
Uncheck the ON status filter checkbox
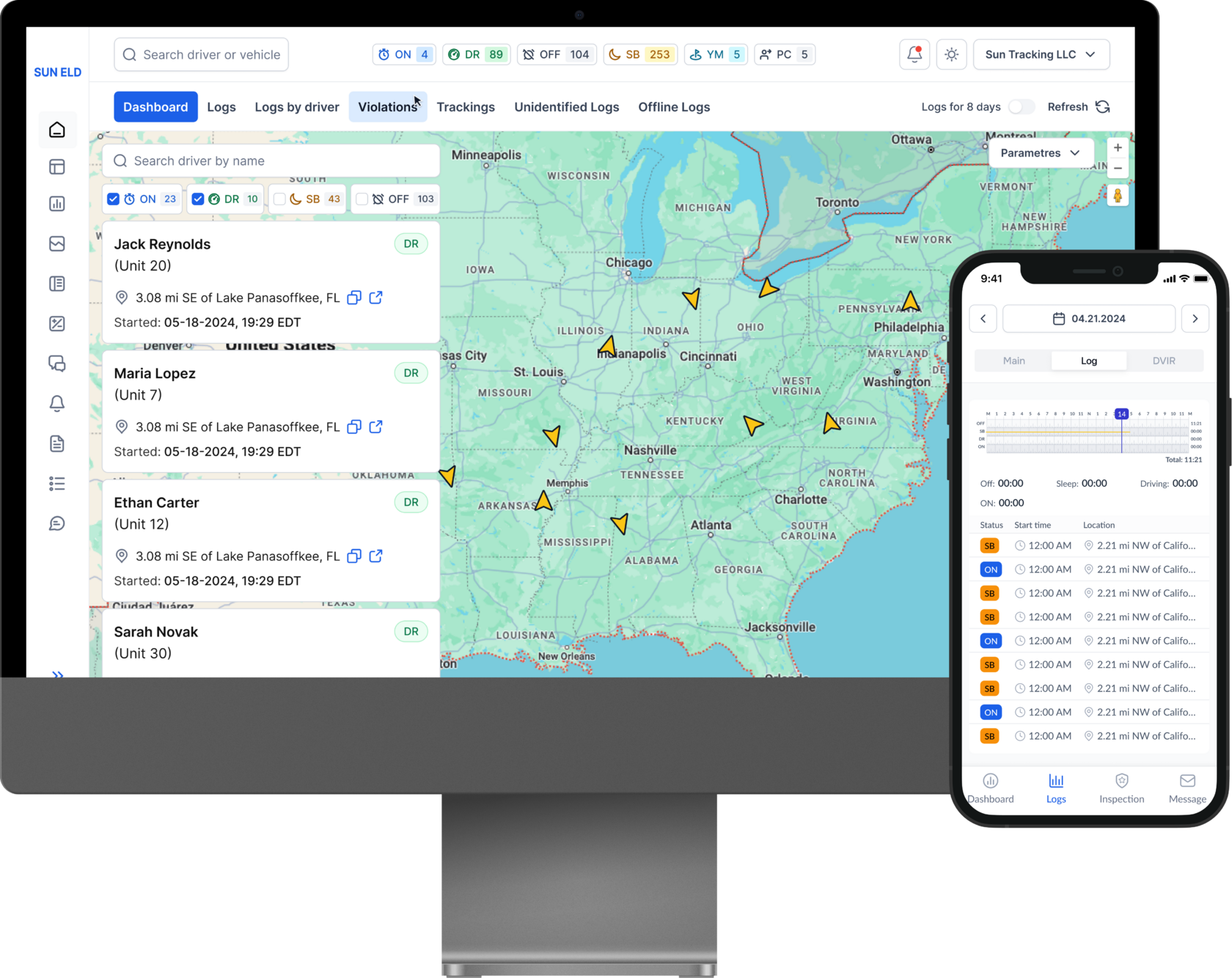click(114, 199)
